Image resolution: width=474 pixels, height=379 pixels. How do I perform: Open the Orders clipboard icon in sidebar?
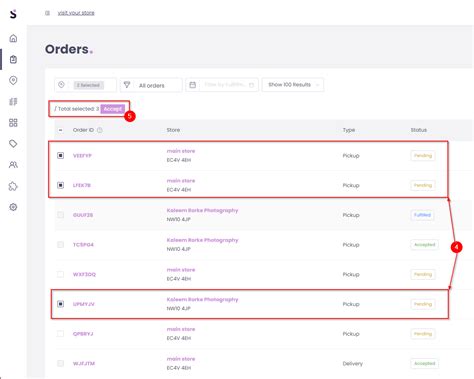[x=13, y=59]
